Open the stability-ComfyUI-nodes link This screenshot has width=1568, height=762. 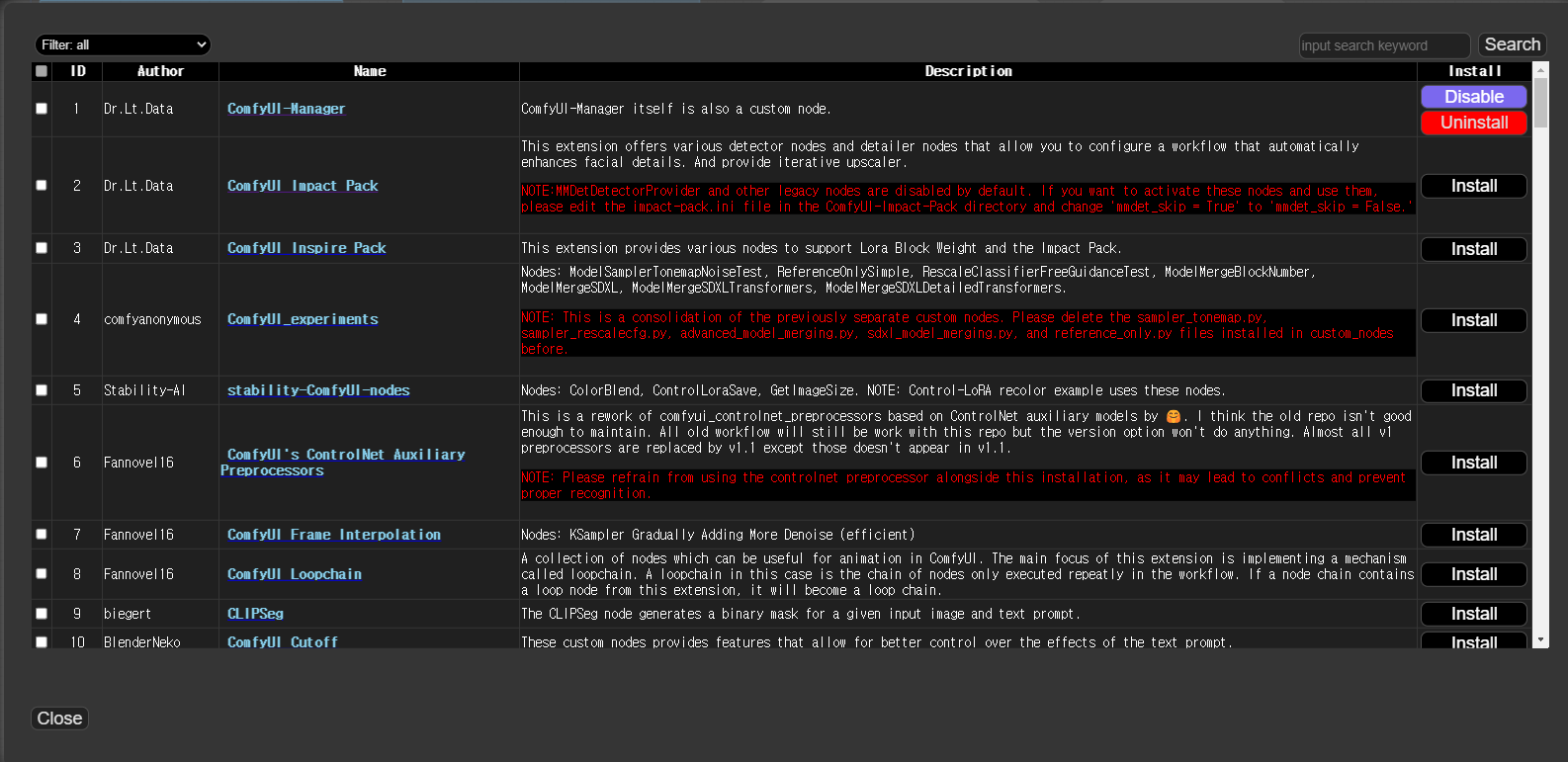pos(318,390)
